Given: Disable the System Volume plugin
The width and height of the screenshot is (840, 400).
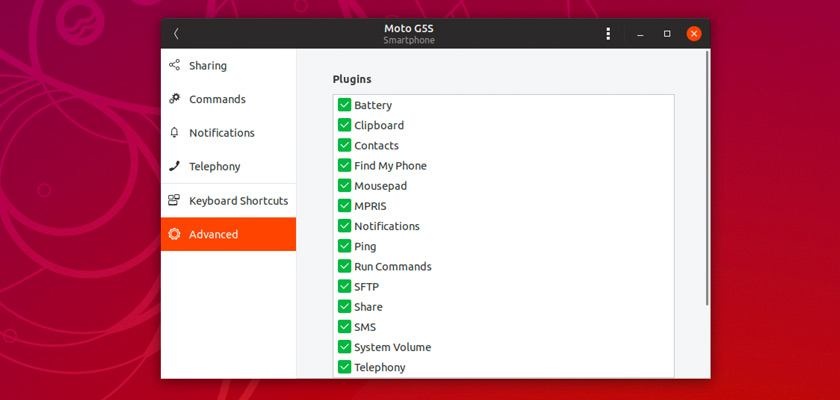Looking at the screenshot, I should pos(344,347).
